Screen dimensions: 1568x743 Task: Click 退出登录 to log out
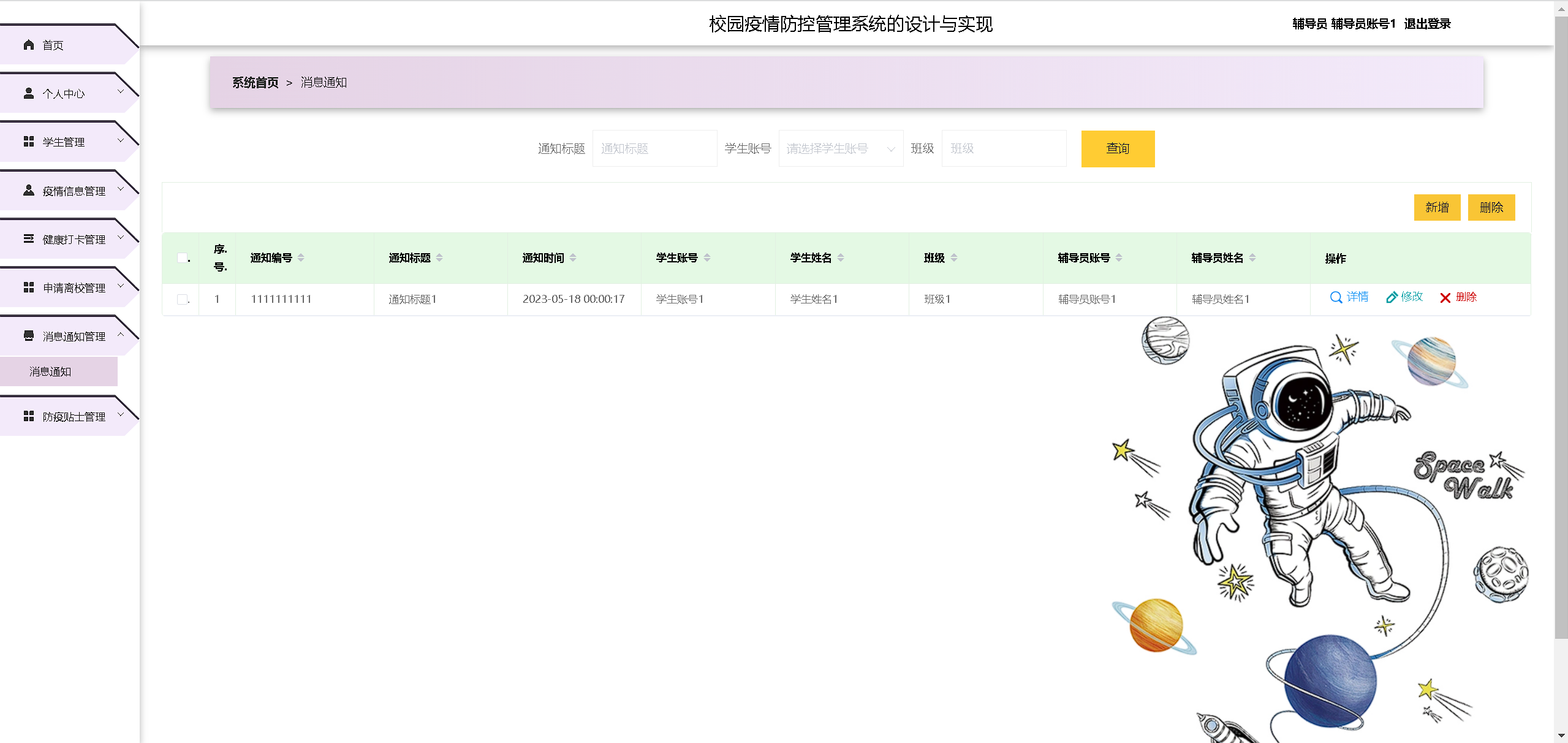[1427, 24]
